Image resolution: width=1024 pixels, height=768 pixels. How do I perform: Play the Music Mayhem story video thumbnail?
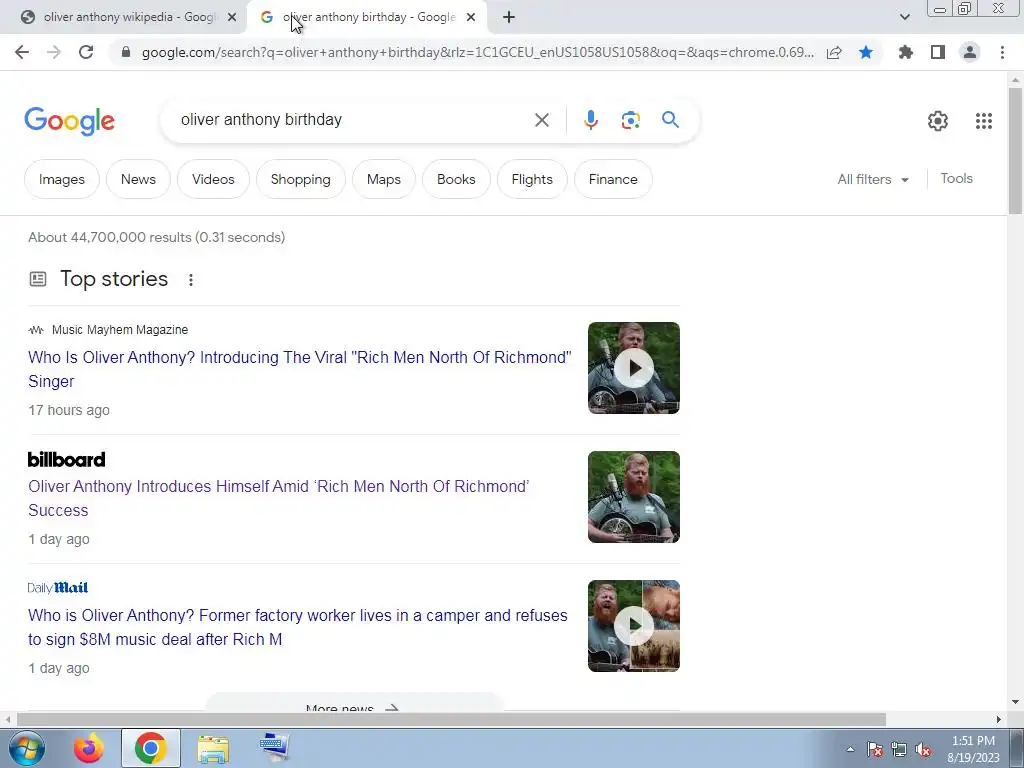[x=633, y=368]
